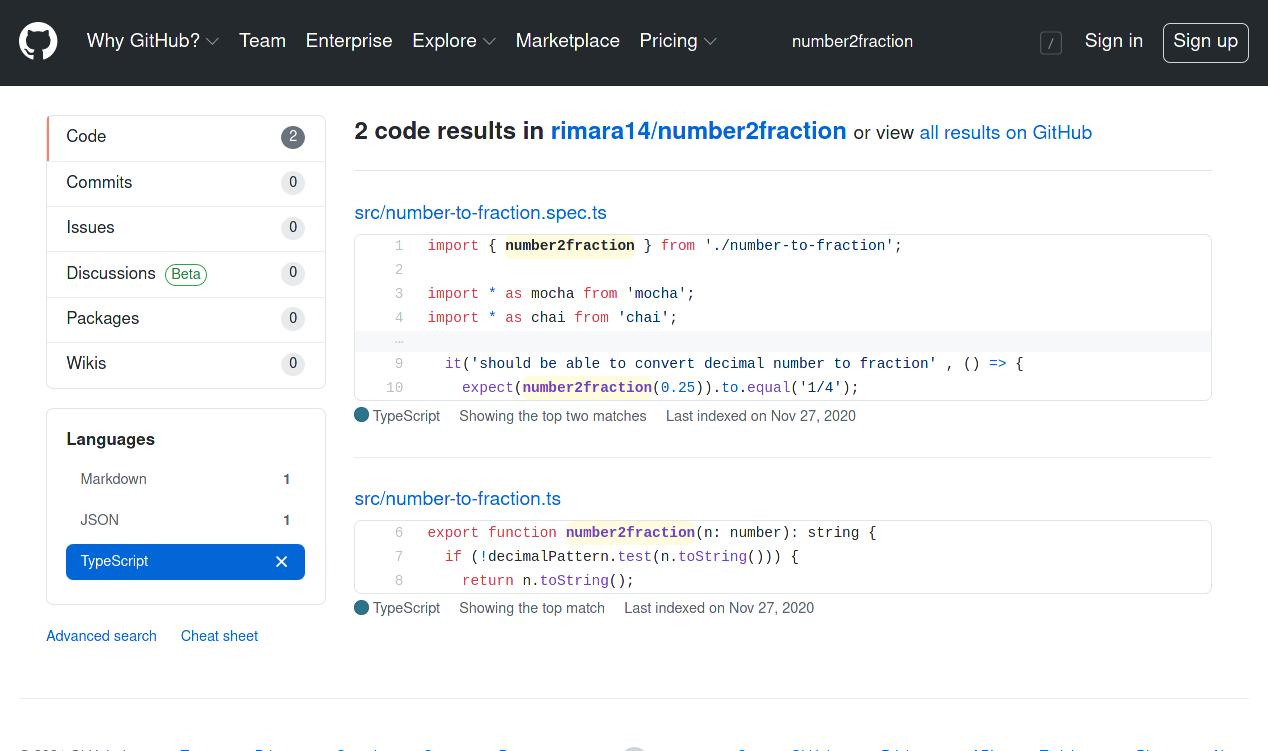Image resolution: width=1268 pixels, height=751 pixels.
Task: Click line number 9 in spec file
Action: (x=398, y=364)
